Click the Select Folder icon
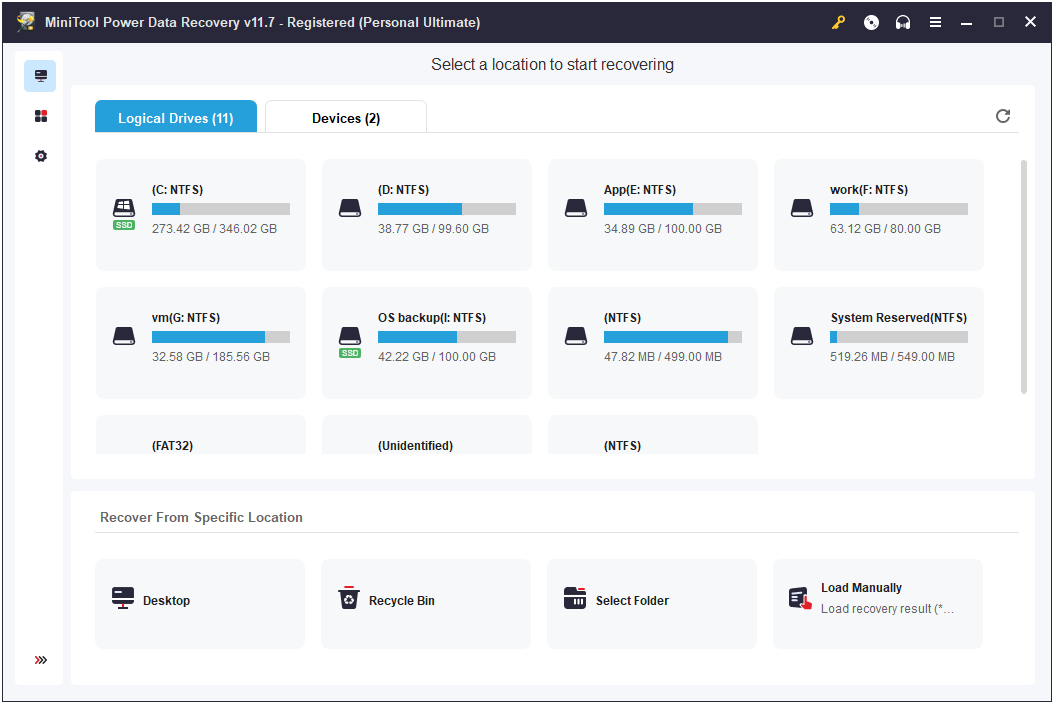The image size is (1055, 704). click(575, 598)
